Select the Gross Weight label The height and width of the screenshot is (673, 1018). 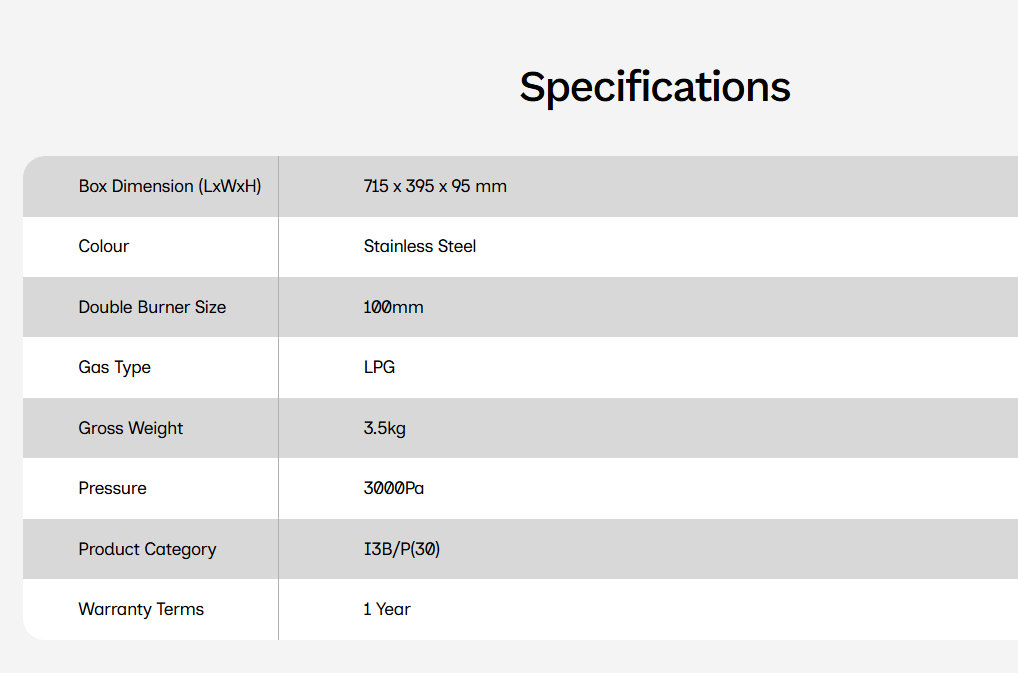(x=130, y=428)
